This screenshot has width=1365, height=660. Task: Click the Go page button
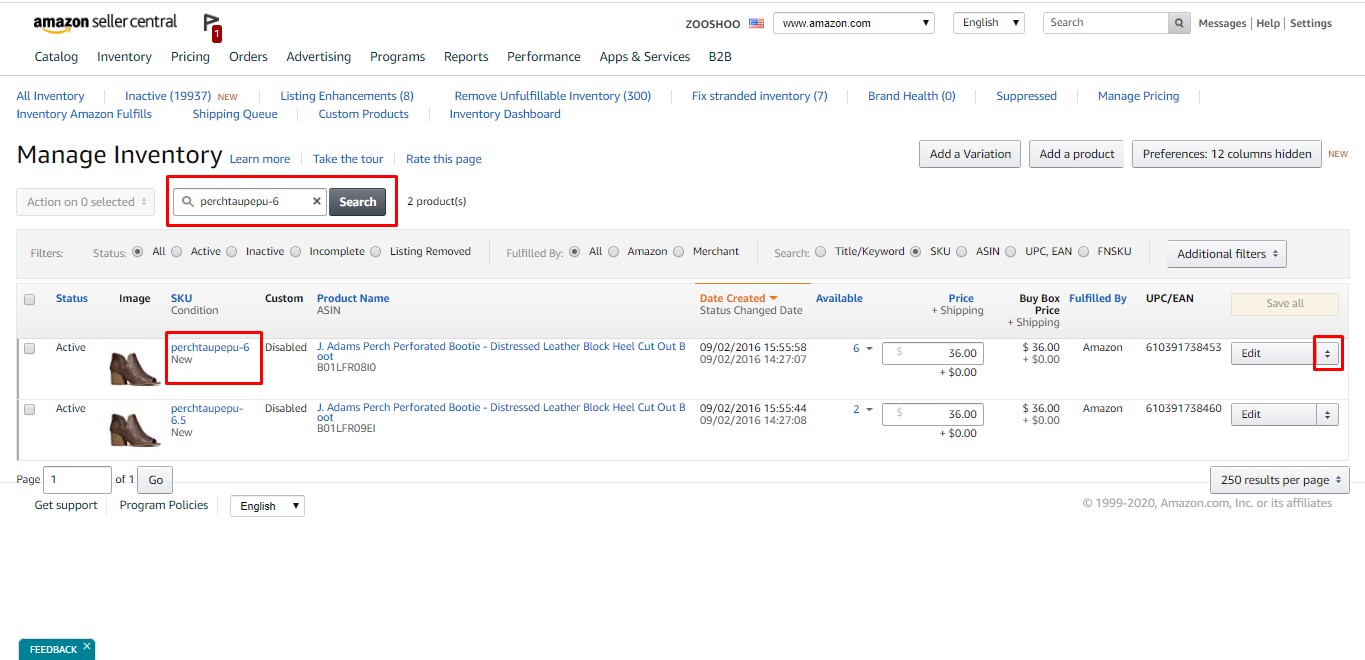click(x=155, y=480)
